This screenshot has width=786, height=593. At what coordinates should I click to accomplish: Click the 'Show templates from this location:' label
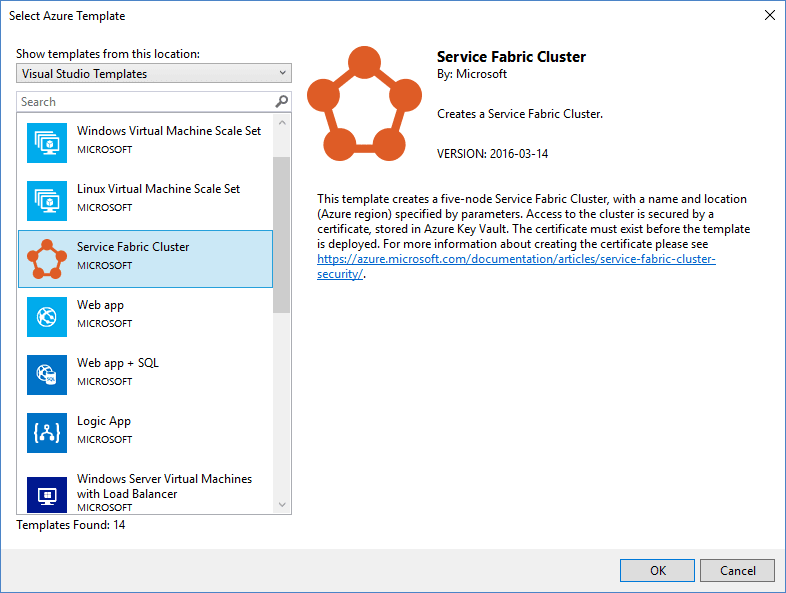(108, 54)
